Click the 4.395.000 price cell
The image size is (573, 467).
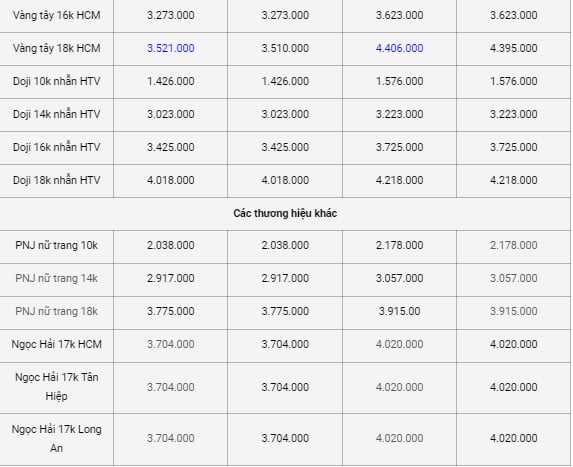513,48
